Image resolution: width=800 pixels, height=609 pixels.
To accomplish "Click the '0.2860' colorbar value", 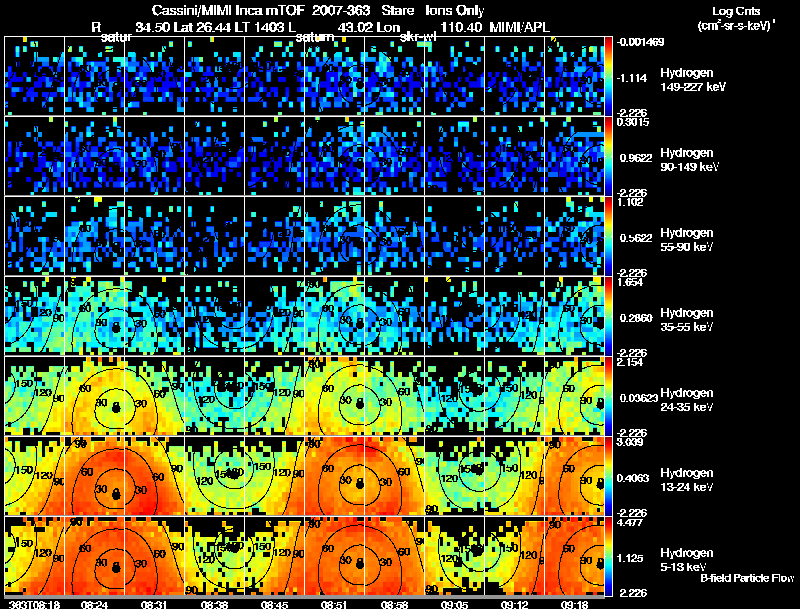I will coord(636,318).
